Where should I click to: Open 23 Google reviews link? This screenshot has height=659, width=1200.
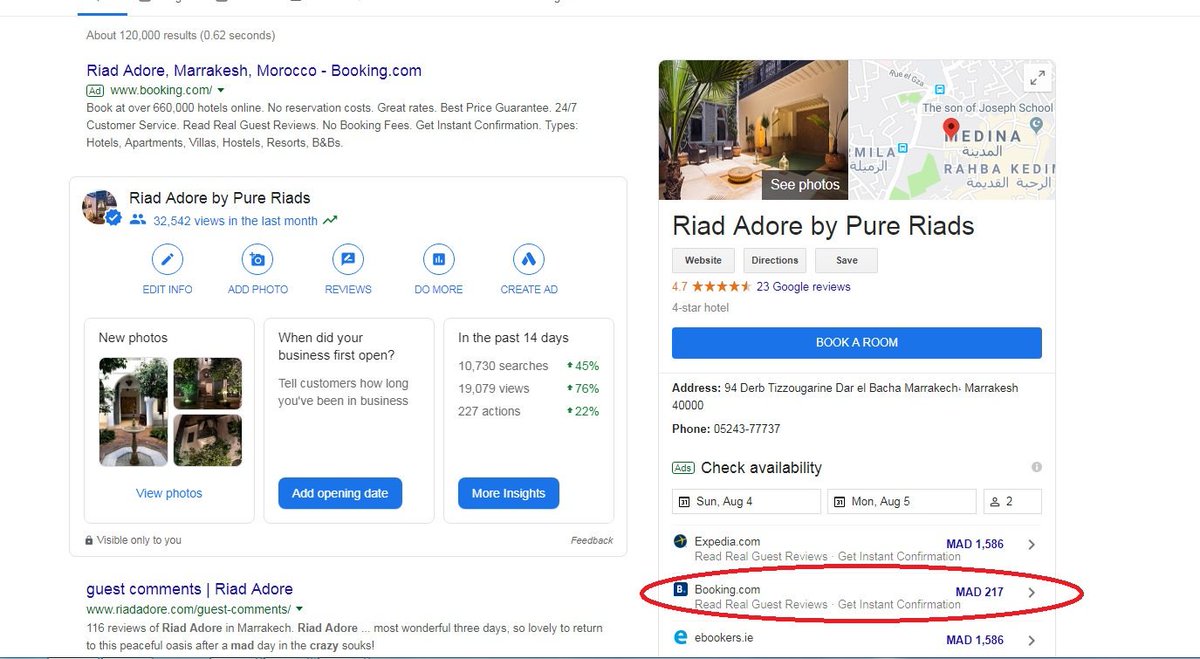(x=804, y=287)
